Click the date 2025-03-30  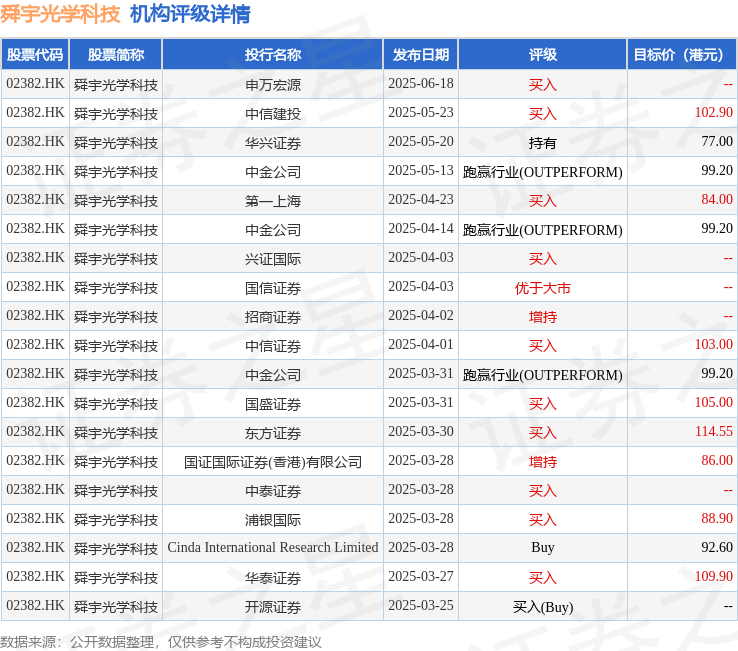(421, 431)
